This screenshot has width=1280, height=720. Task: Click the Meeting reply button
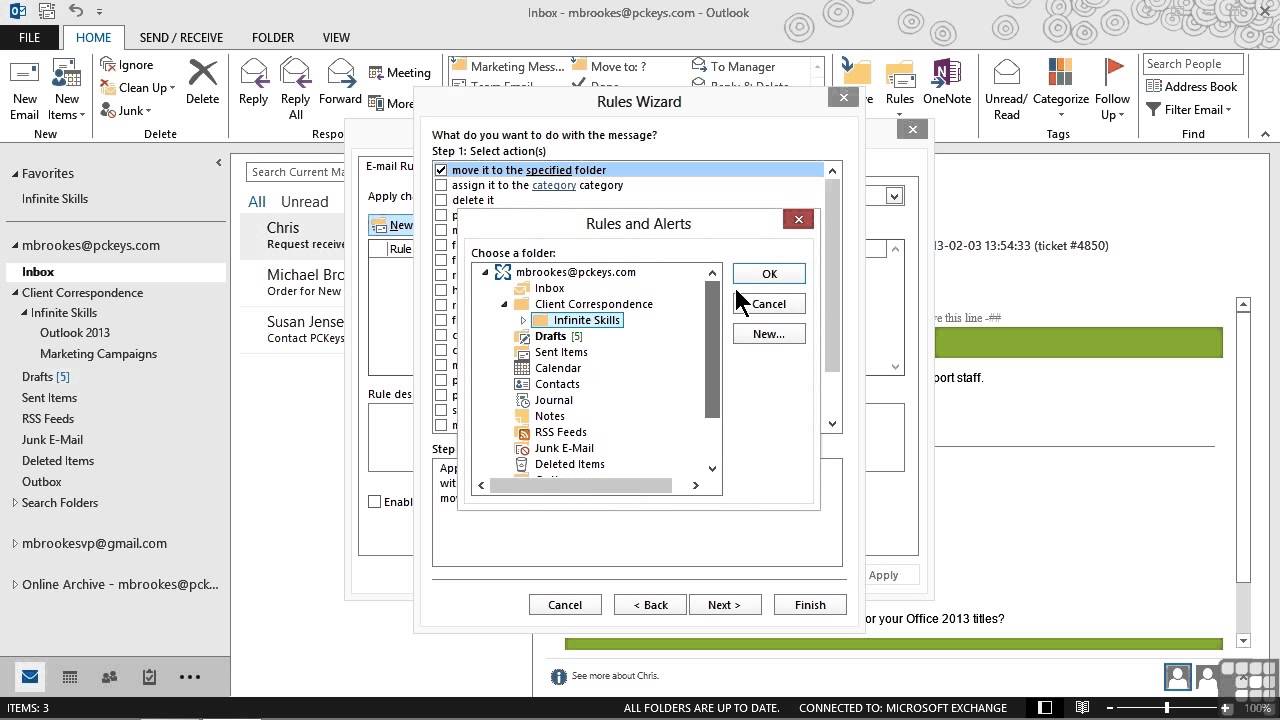click(x=399, y=72)
